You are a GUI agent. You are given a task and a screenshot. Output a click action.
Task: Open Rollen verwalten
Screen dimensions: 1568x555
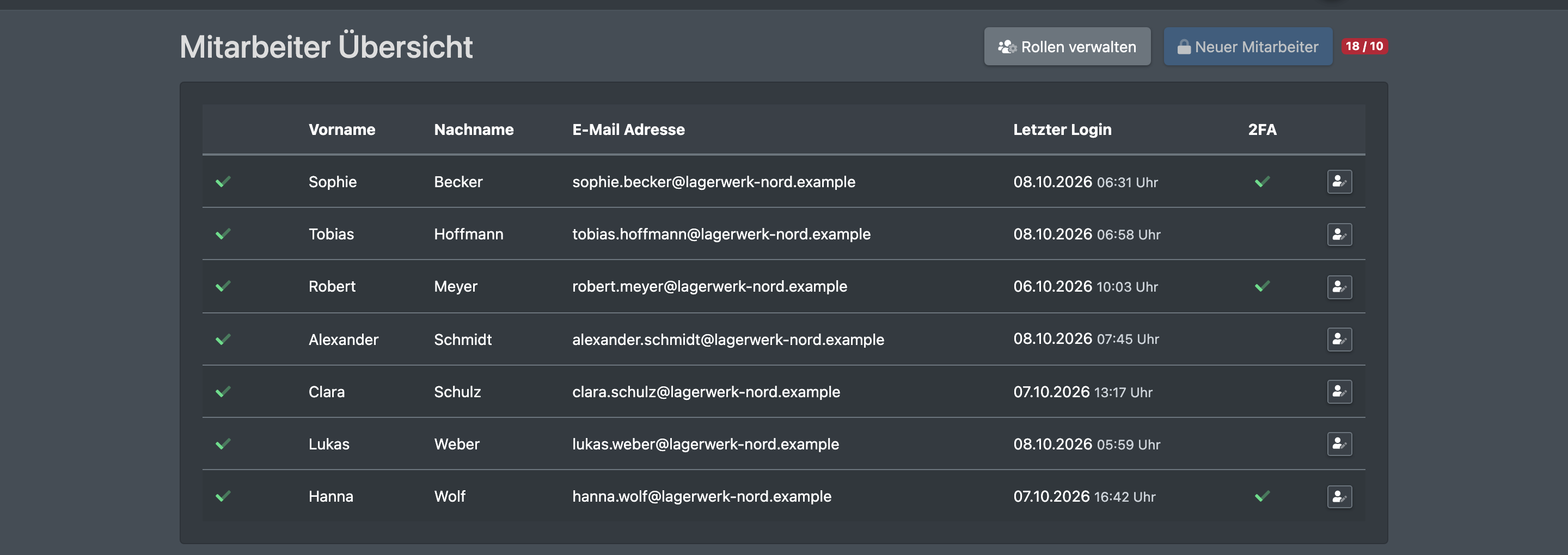click(x=1067, y=46)
